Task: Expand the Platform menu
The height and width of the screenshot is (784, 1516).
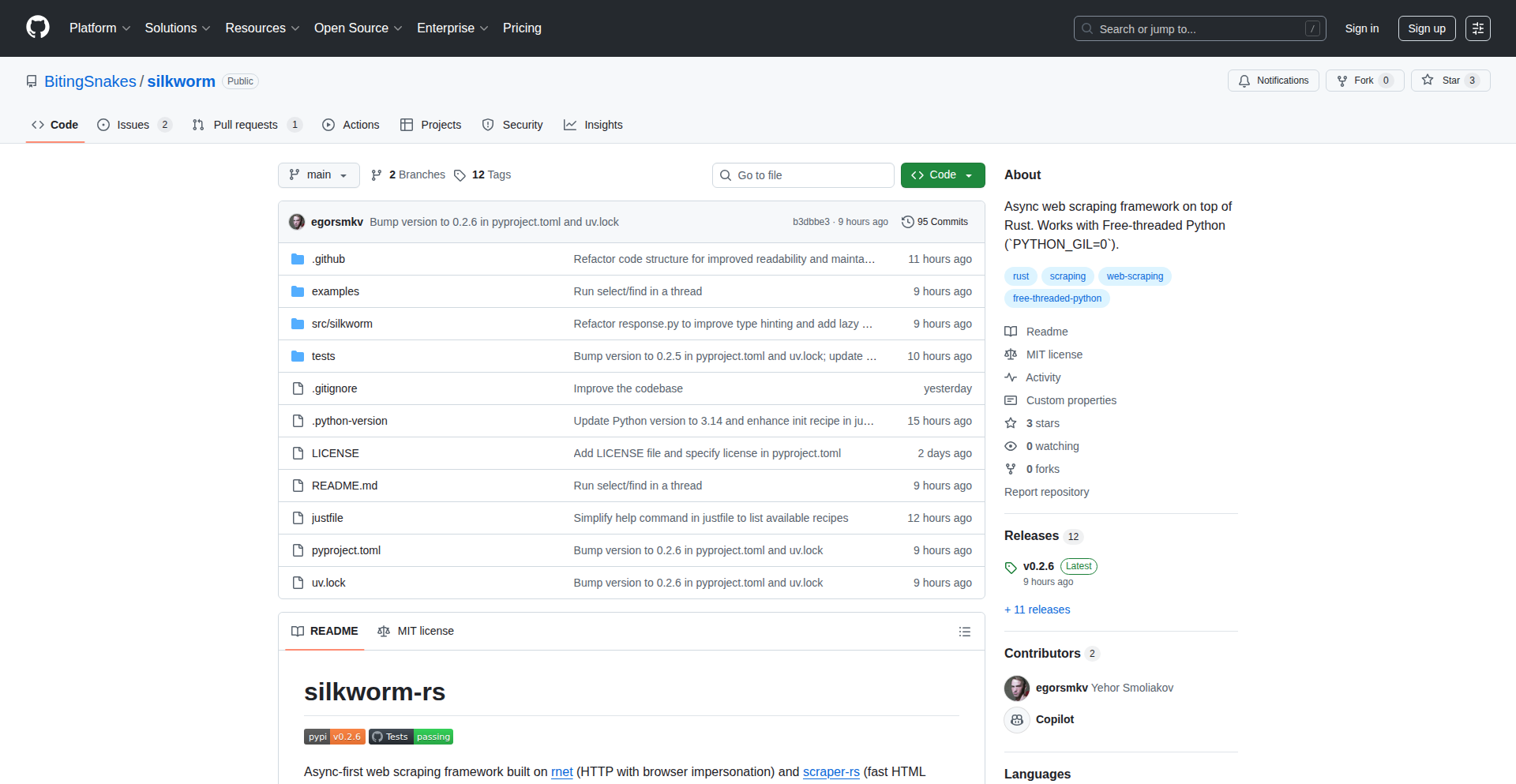Action: (100, 28)
